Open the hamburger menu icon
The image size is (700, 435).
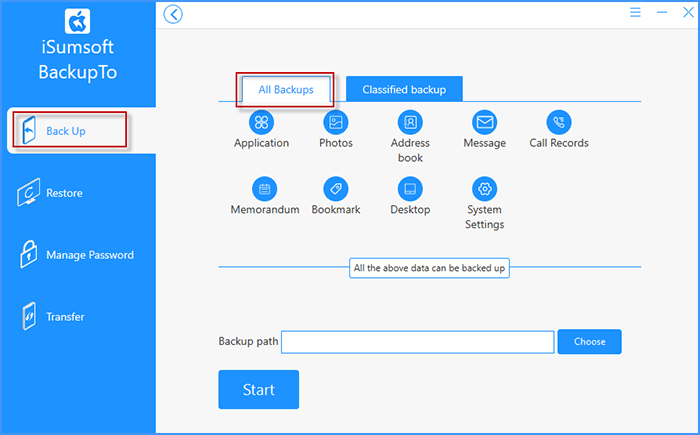[635, 13]
